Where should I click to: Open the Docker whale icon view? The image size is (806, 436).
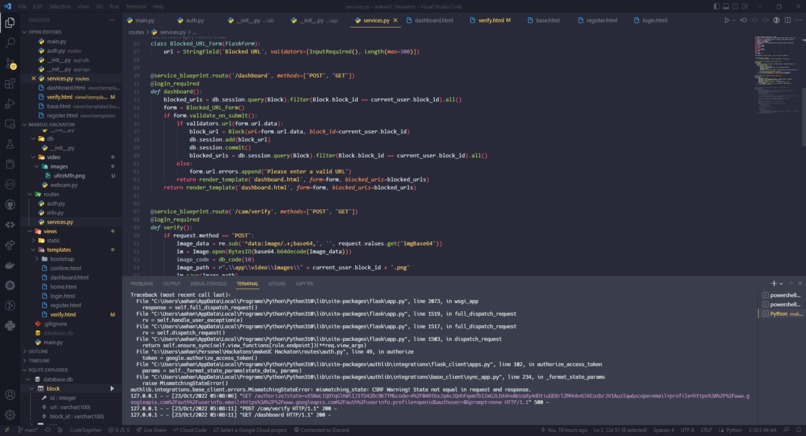click(x=10, y=265)
